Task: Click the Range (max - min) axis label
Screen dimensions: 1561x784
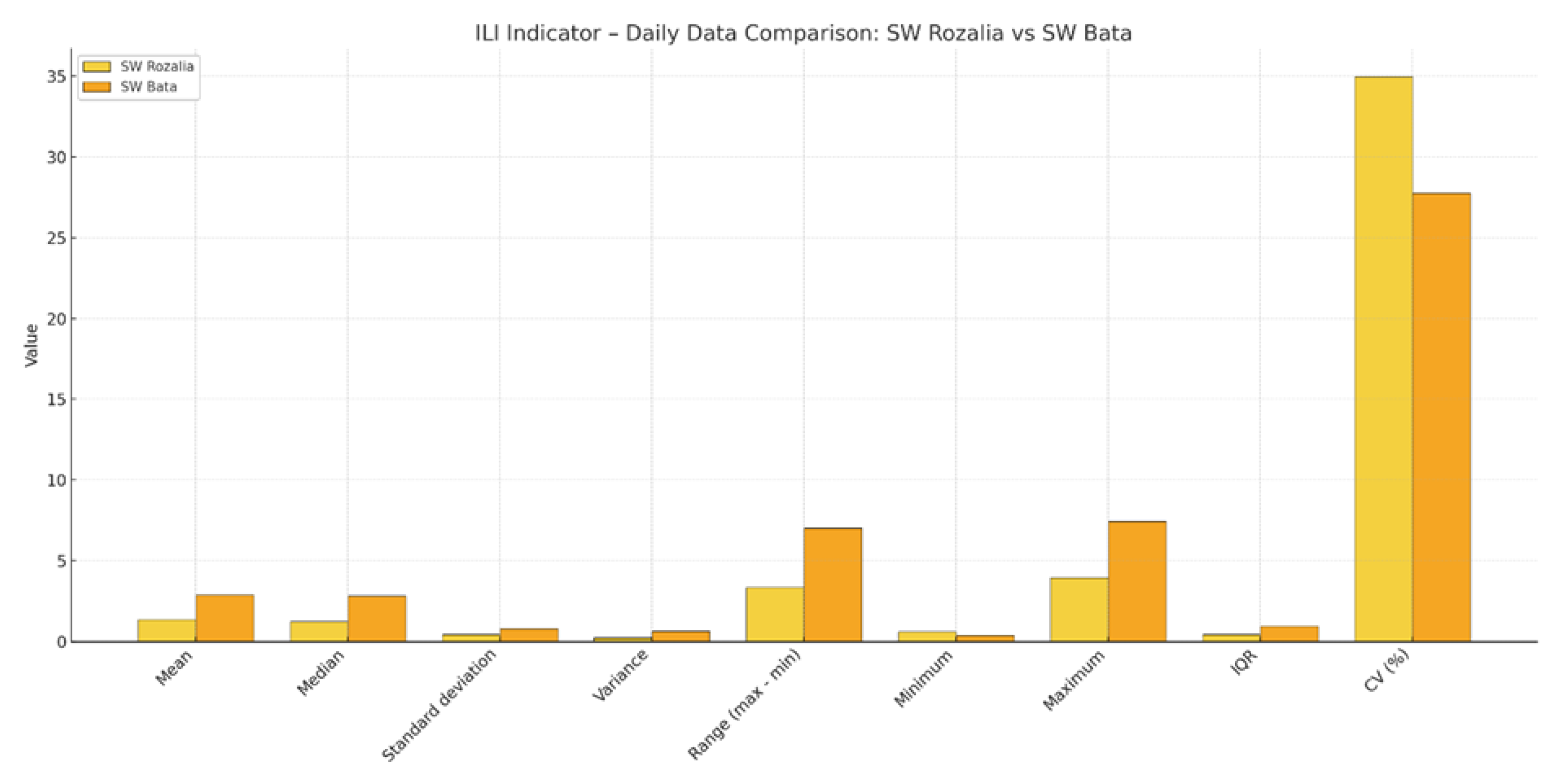Action: [744, 704]
